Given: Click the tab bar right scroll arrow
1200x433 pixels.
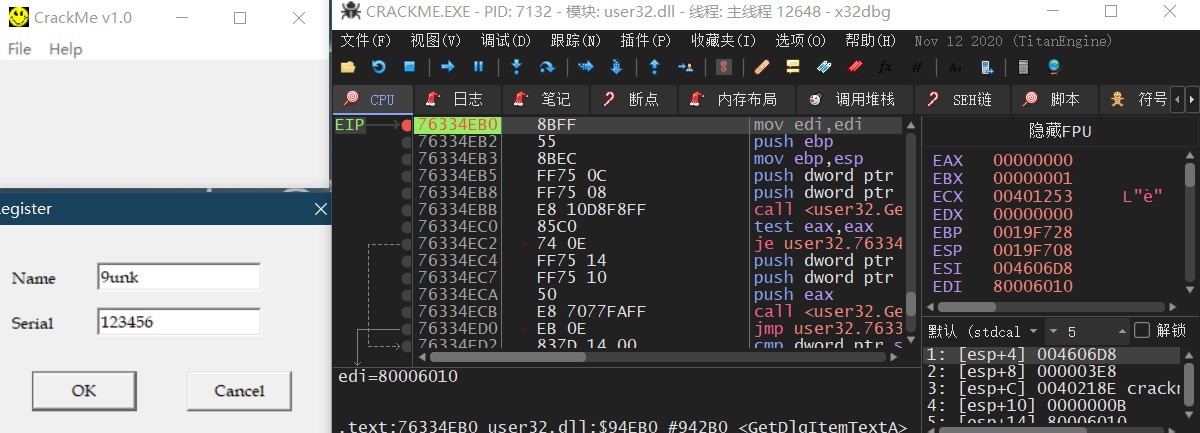Looking at the screenshot, I should [1192, 100].
